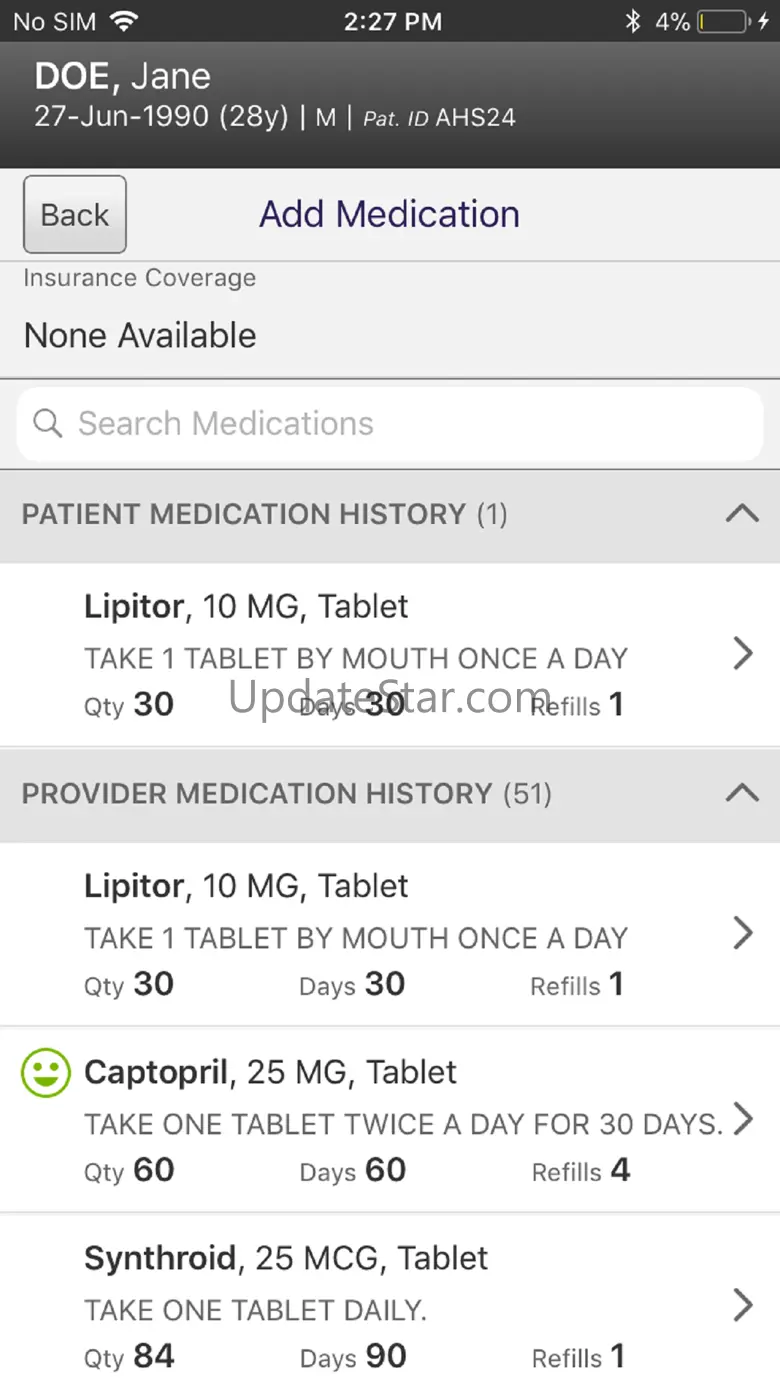Open Patient History Lipitor detail chevron

[x=743, y=654]
